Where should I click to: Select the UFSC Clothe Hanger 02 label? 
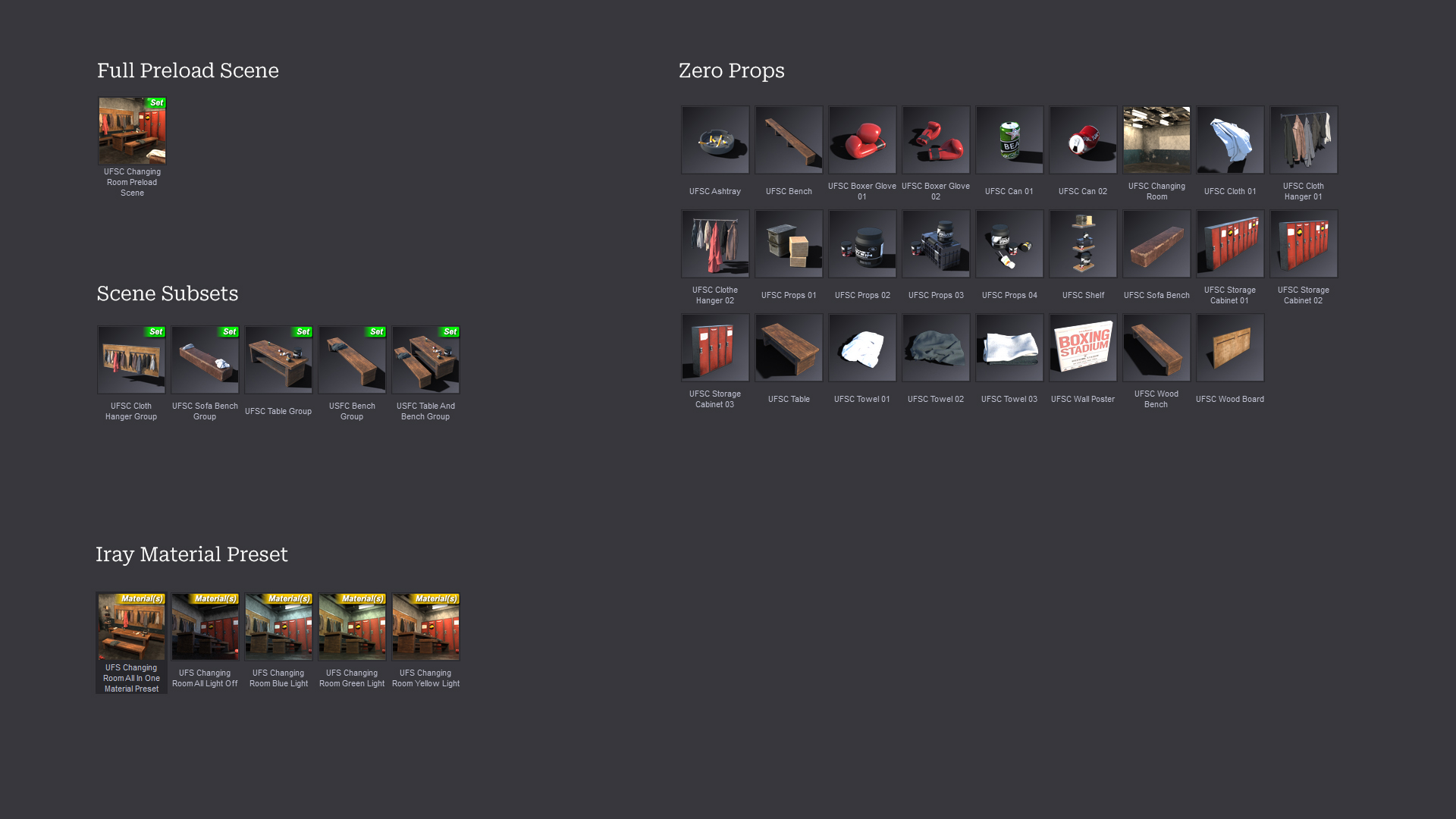[x=714, y=295]
